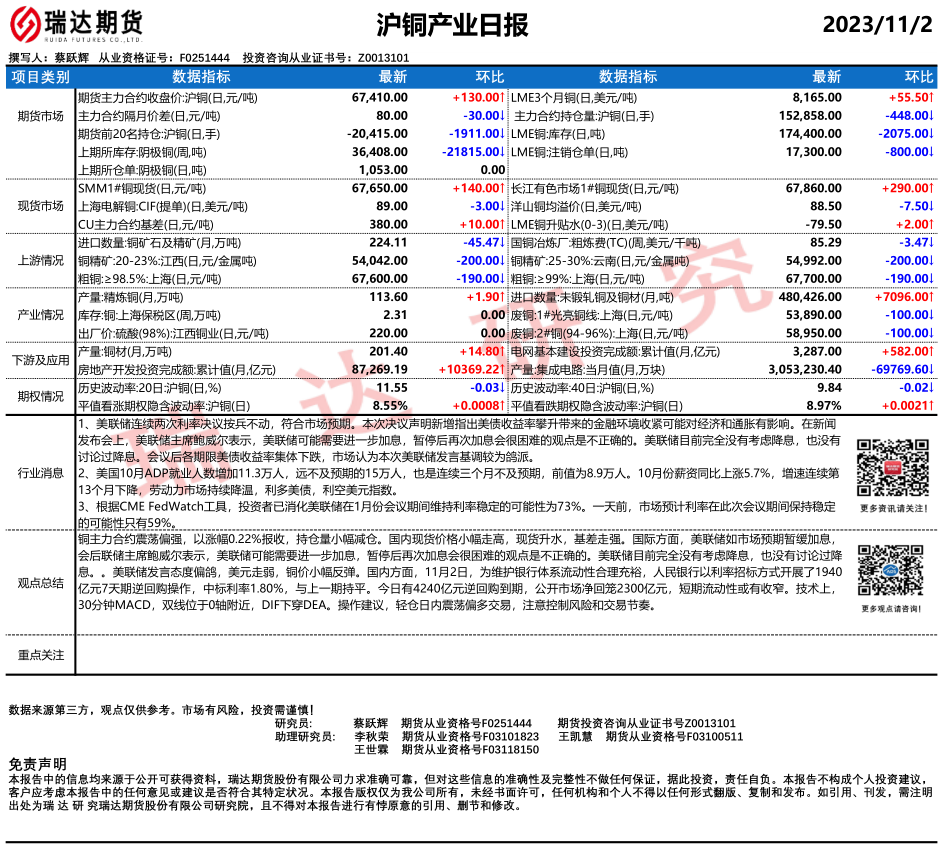Click the 下游及应用 row category
The height and width of the screenshot is (848, 942).
coord(41,360)
